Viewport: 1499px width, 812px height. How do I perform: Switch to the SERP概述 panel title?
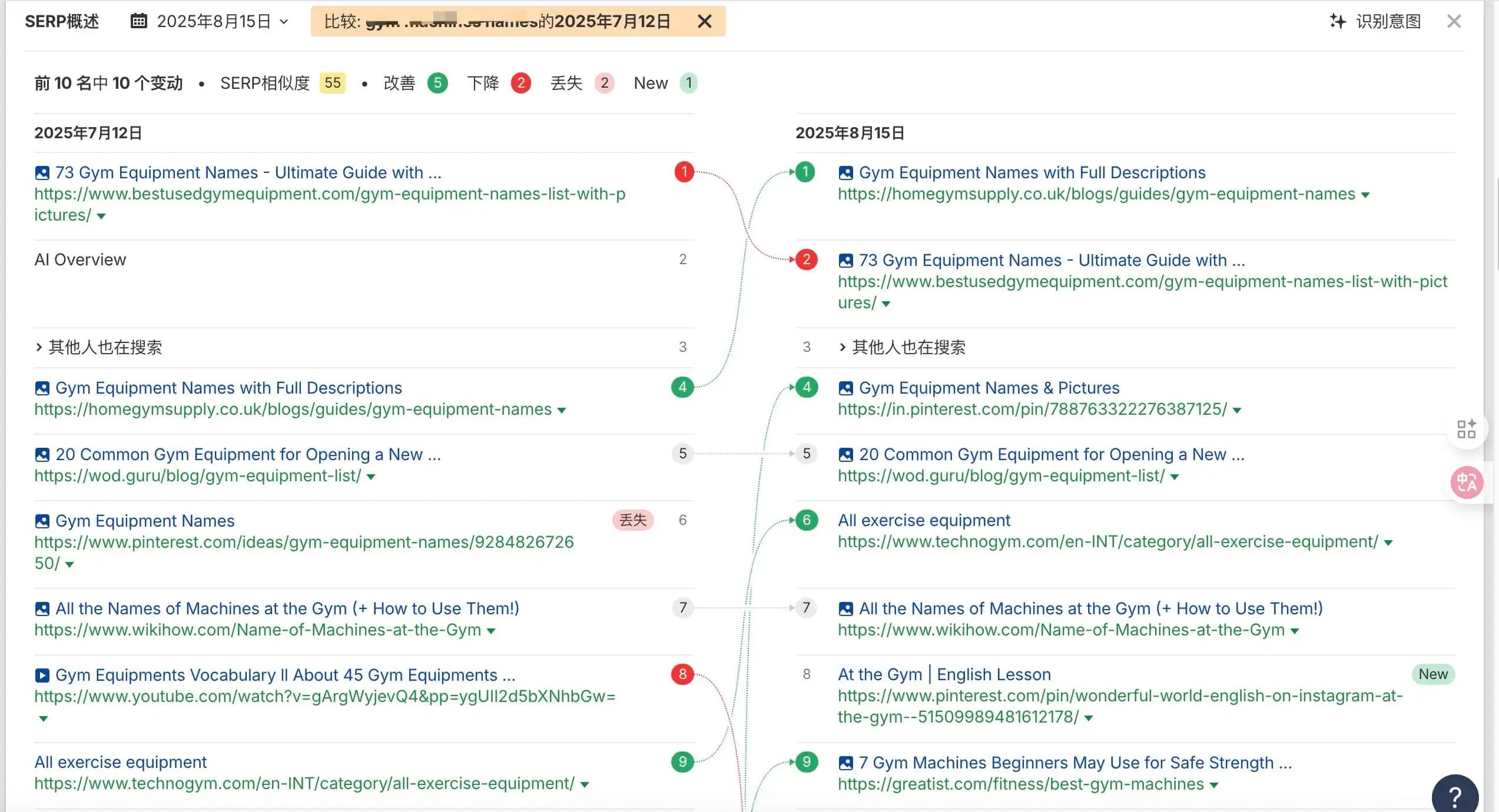pyautogui.click(x=62, y=21)
